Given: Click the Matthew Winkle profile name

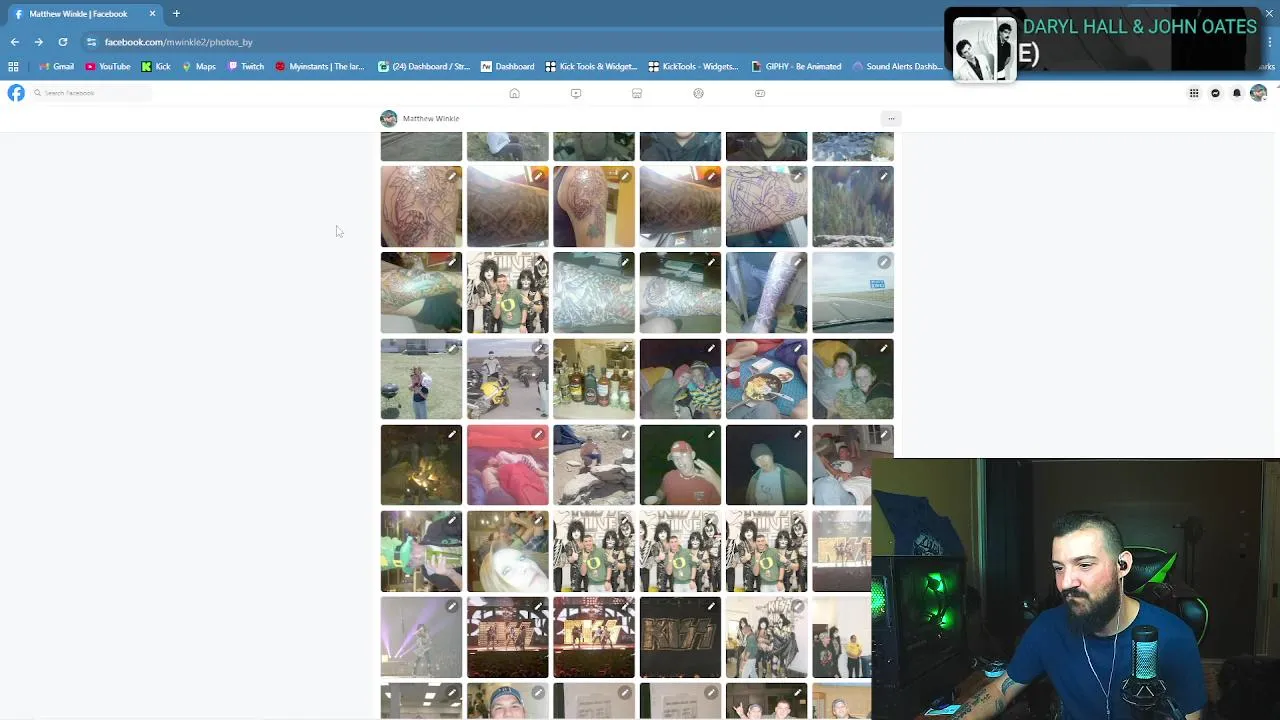Looking at the screenshot, I should 431,118.
